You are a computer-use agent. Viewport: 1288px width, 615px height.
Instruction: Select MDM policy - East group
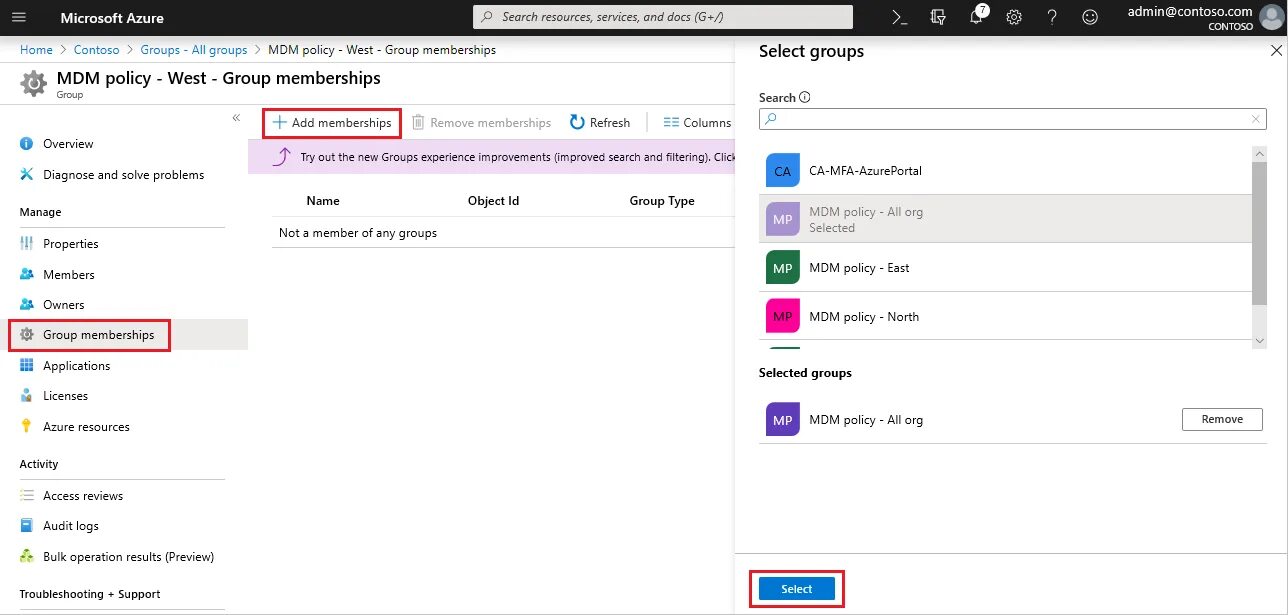pyautogui.click(x=1005, y=268)
